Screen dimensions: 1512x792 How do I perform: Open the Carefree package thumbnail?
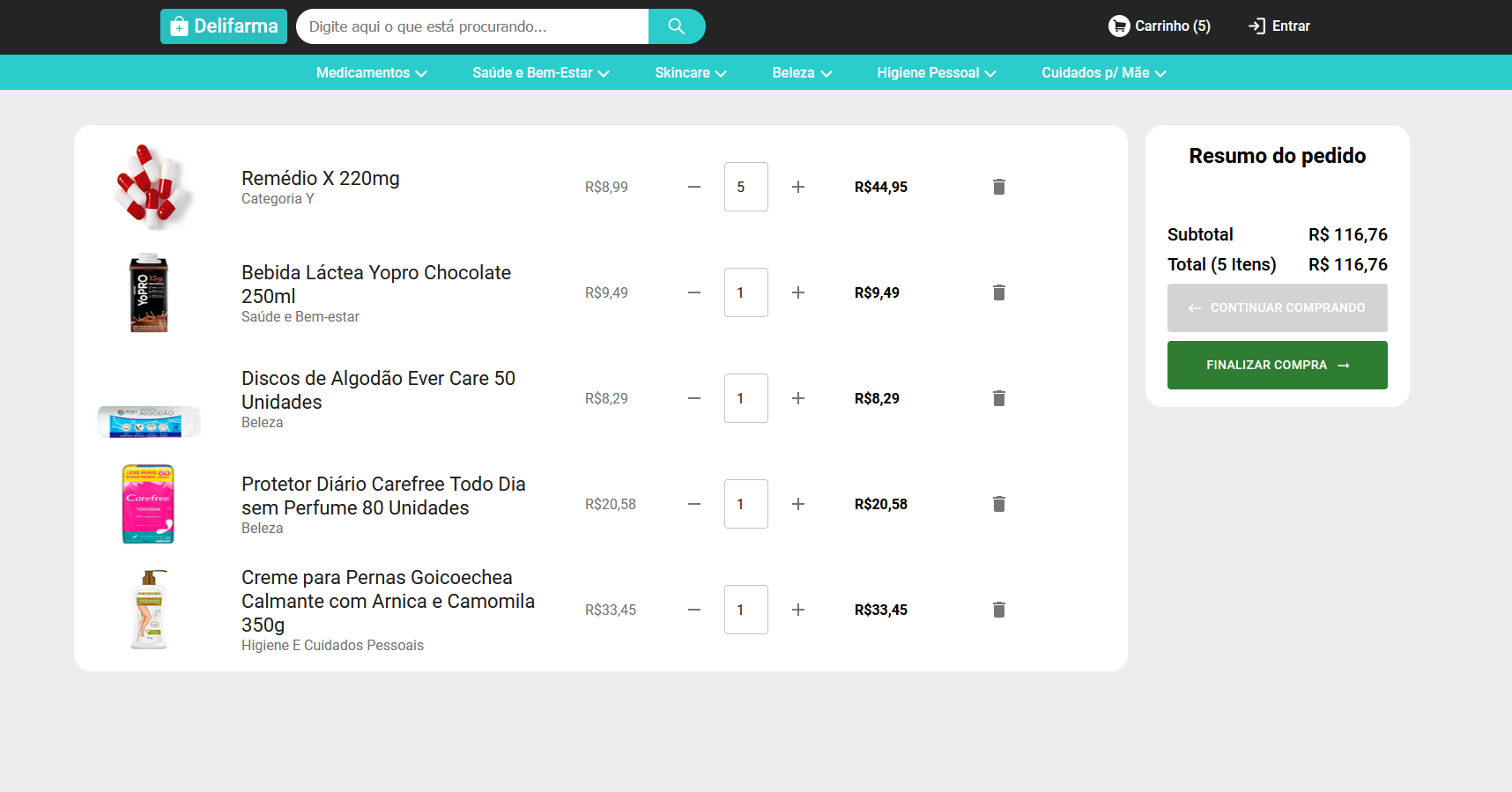[x=148, y=504]
